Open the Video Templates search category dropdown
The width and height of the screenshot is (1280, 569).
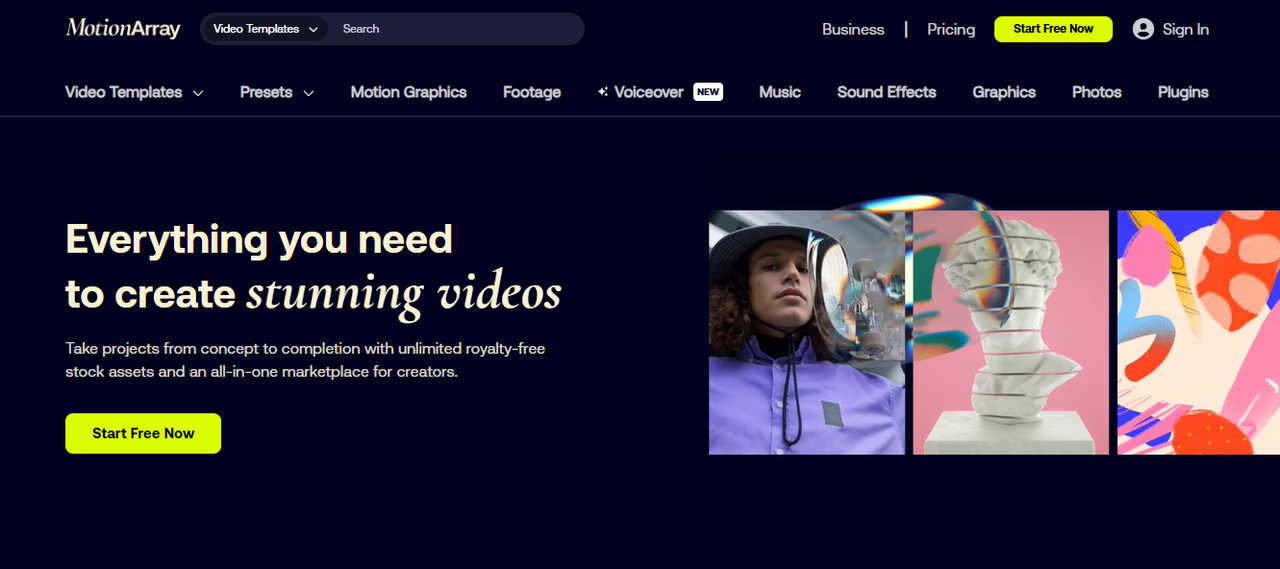tap(265, 29)
